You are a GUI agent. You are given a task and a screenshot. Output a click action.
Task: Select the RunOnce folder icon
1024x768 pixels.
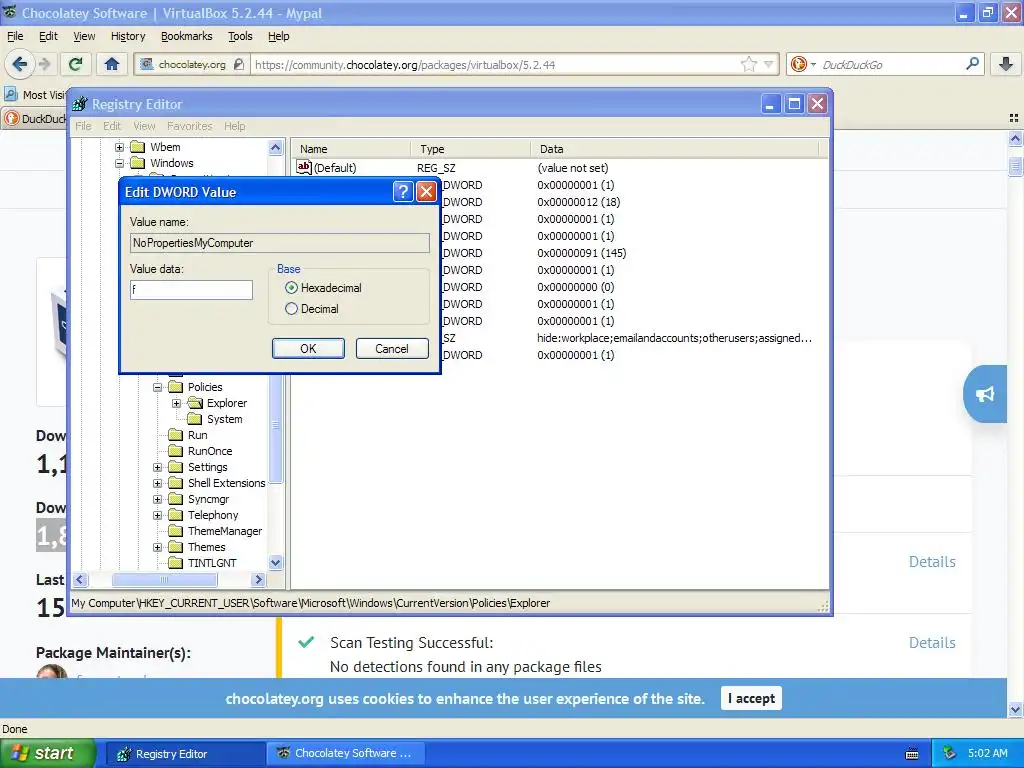[175, 451]
